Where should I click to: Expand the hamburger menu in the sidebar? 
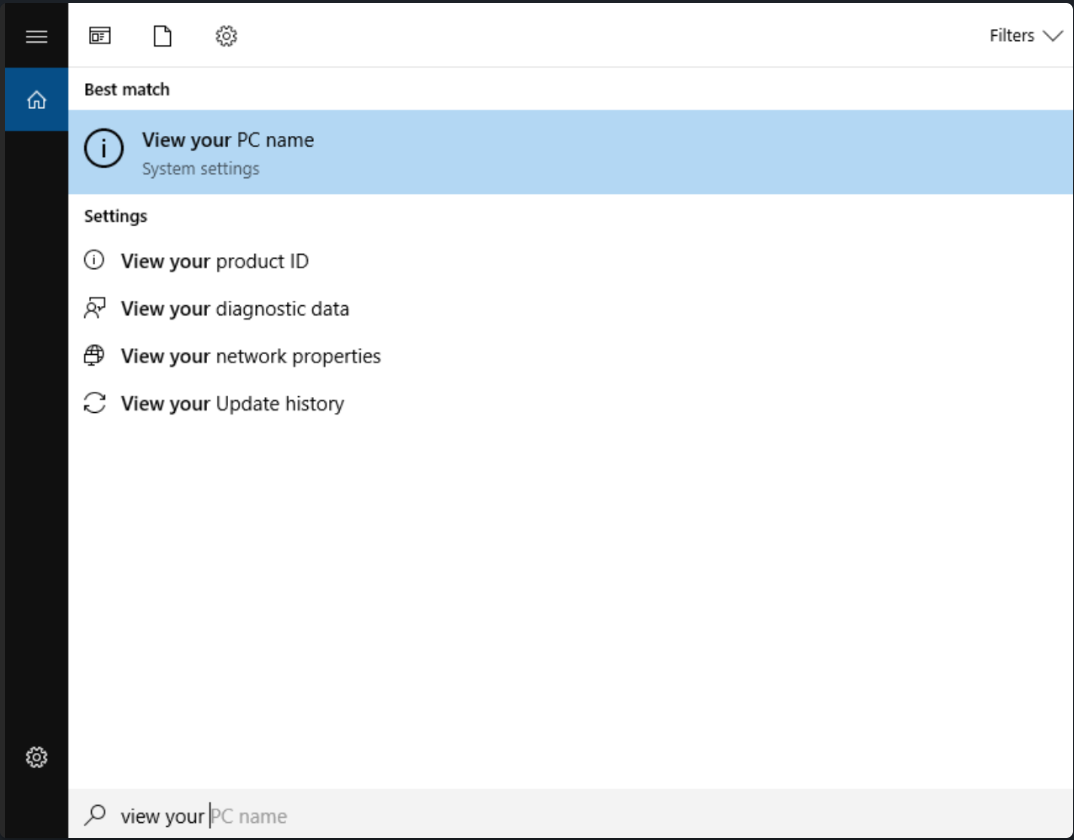pyautogui.click(x=37, y=37)
